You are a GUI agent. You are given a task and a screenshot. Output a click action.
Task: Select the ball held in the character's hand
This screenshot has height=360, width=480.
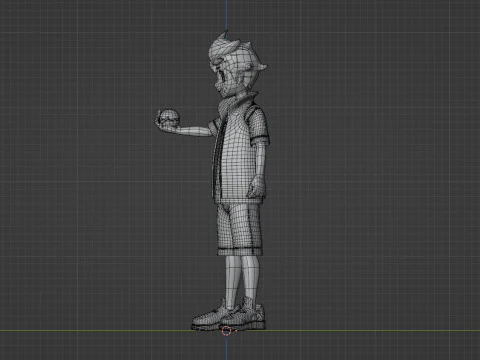pos(170,118)
